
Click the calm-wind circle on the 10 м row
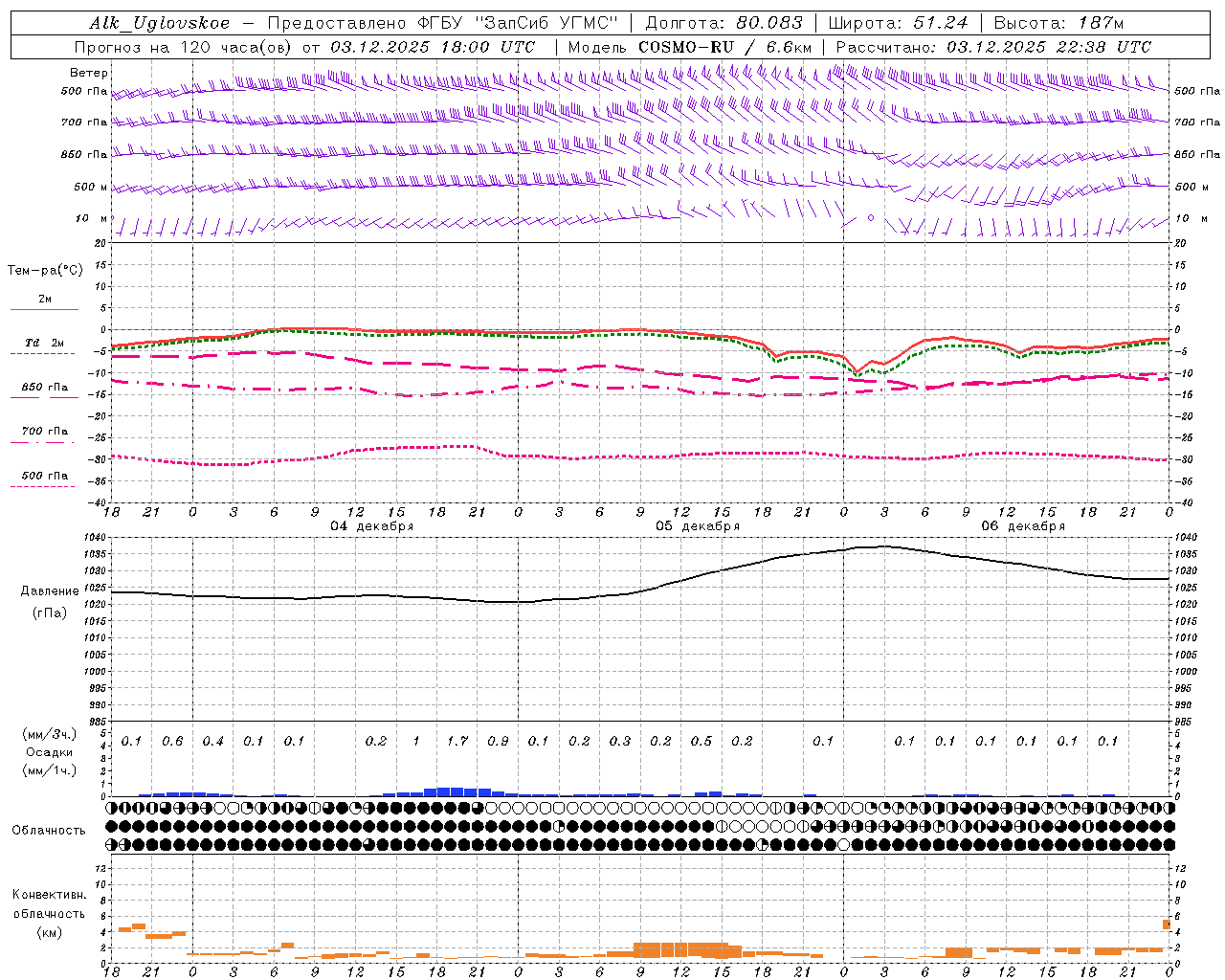point(871,218)
